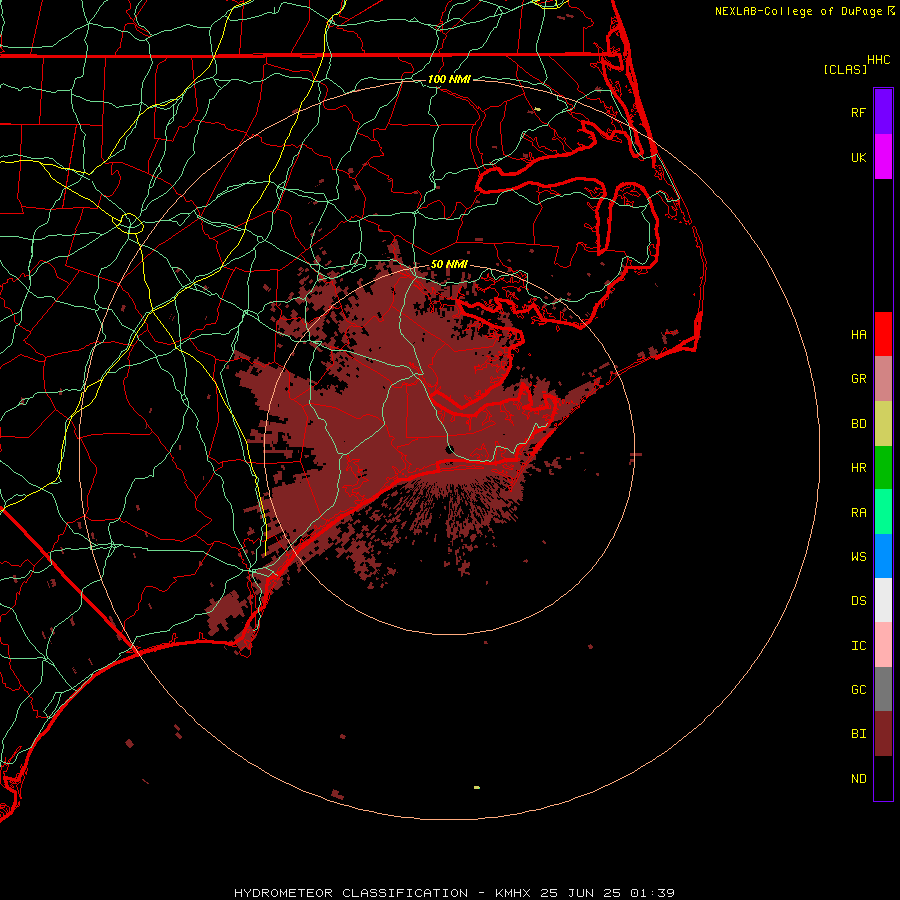Click the 'ND' legend label
The image size is (900, 900).
[858, 779]
